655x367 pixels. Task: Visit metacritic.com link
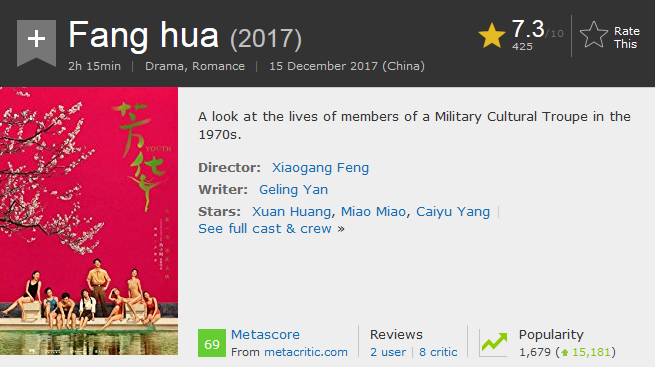point(306,352)
